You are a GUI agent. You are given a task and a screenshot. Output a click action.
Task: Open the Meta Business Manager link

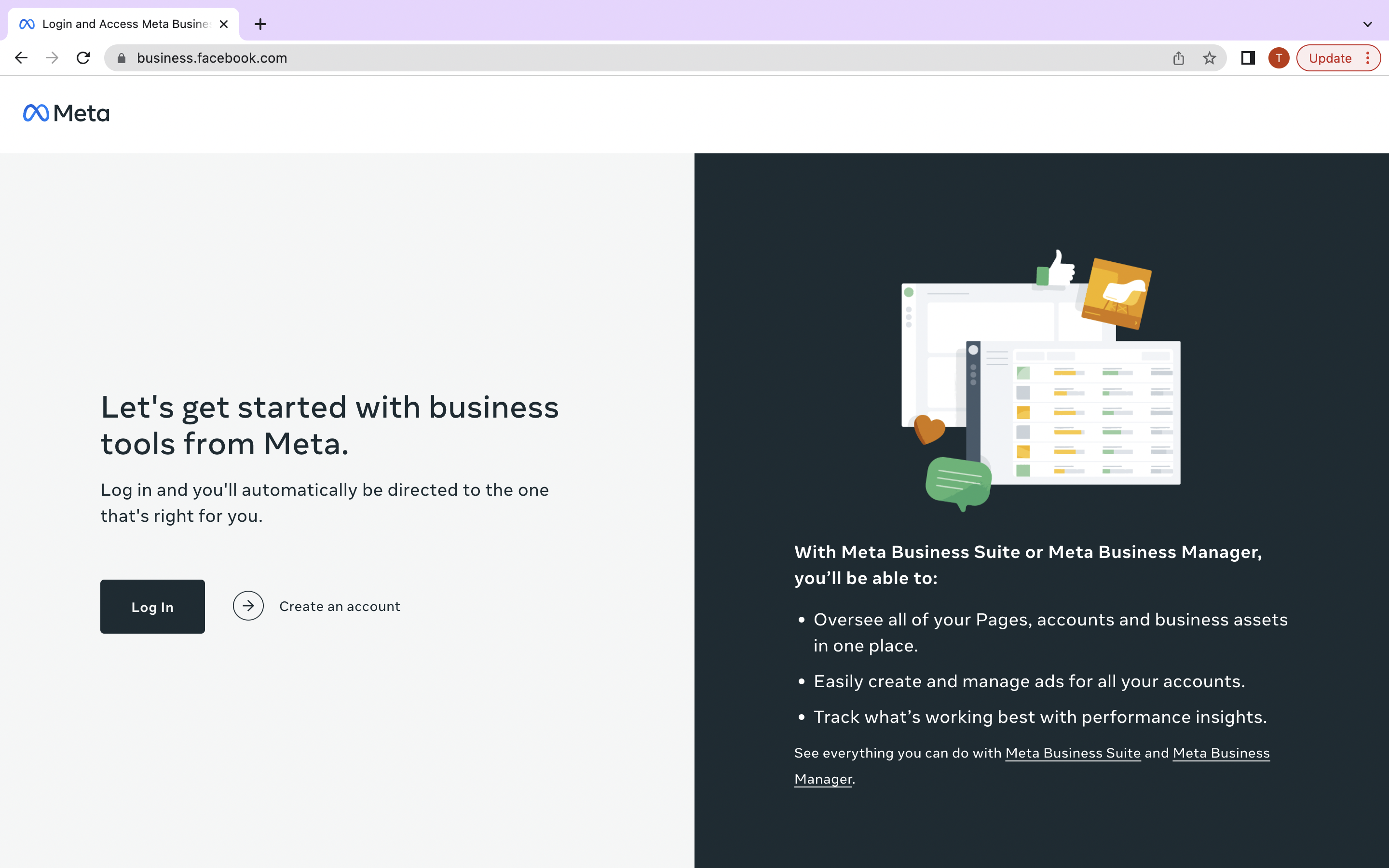click(1032, 766)
